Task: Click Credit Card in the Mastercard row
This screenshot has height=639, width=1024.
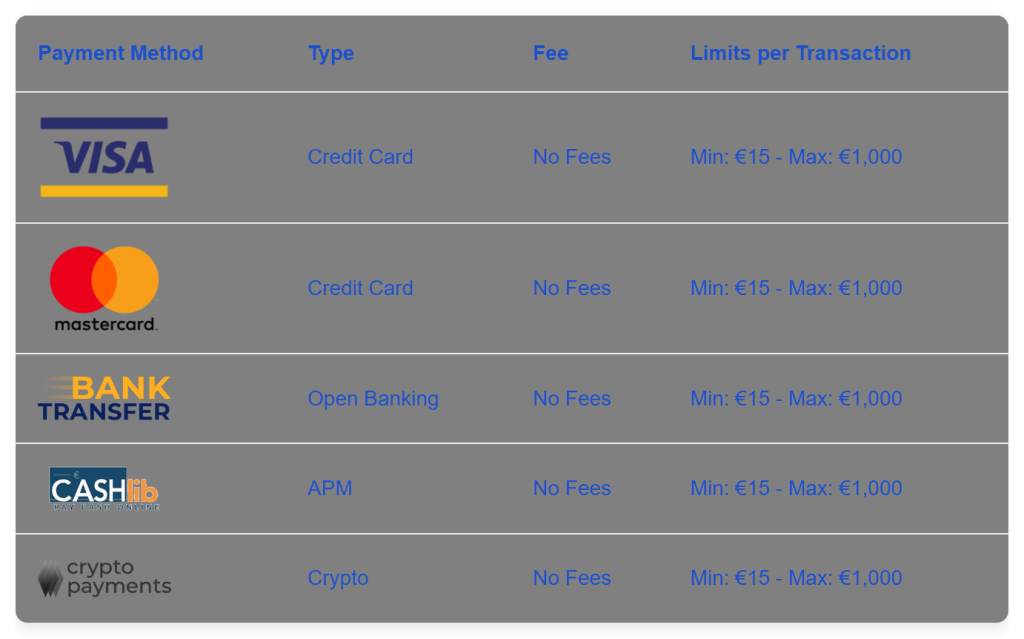Action: [x=360, y=288]
